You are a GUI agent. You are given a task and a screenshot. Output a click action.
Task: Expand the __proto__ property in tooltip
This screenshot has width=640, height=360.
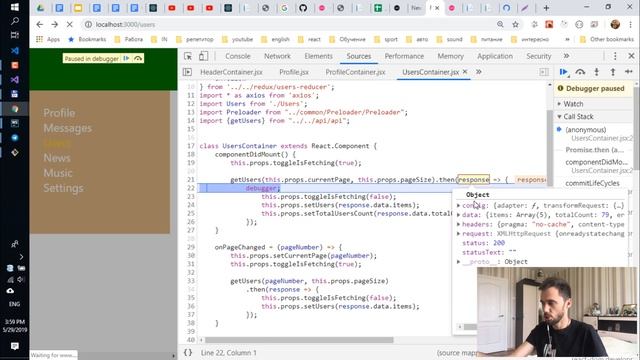click(x=458, y=262)
